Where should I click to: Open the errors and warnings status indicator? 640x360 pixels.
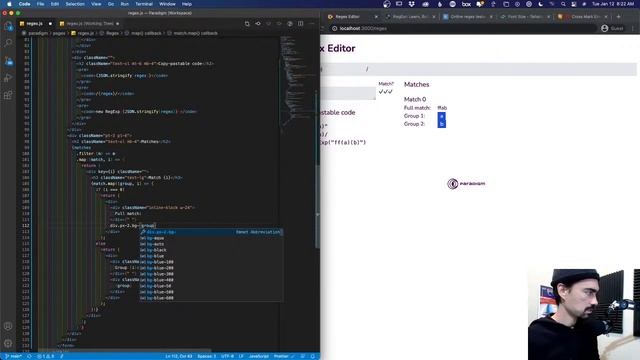45,356
